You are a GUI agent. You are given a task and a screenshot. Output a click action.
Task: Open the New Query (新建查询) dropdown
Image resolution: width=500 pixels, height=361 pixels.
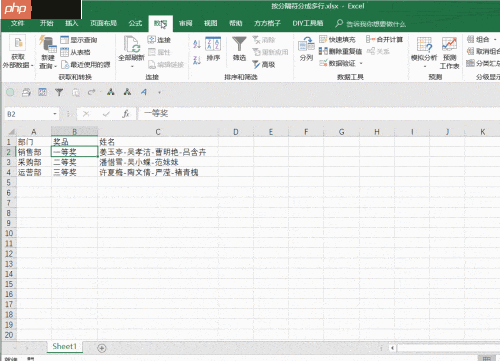[x=48, y=52]
